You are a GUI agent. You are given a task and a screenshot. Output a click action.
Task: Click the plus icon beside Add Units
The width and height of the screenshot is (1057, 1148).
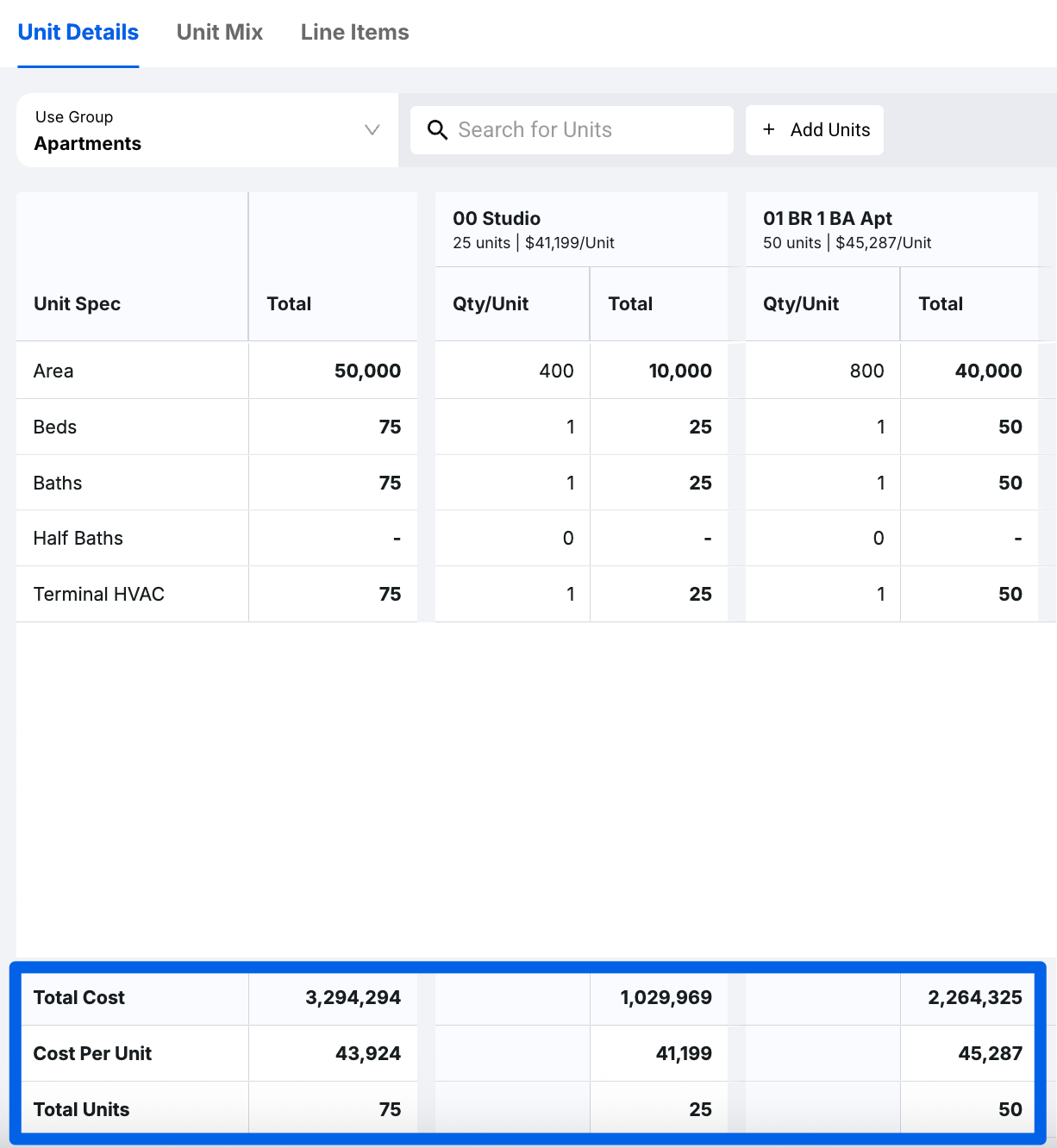tap(768, 129)
